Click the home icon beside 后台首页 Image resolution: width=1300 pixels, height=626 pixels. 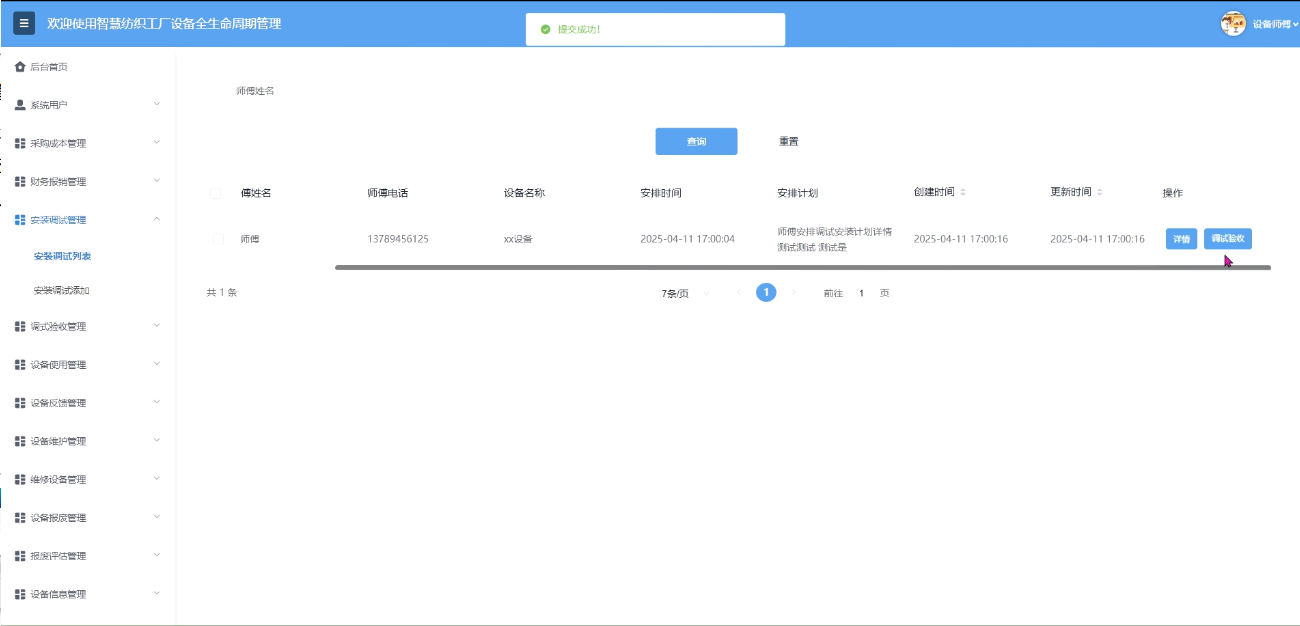20,67
